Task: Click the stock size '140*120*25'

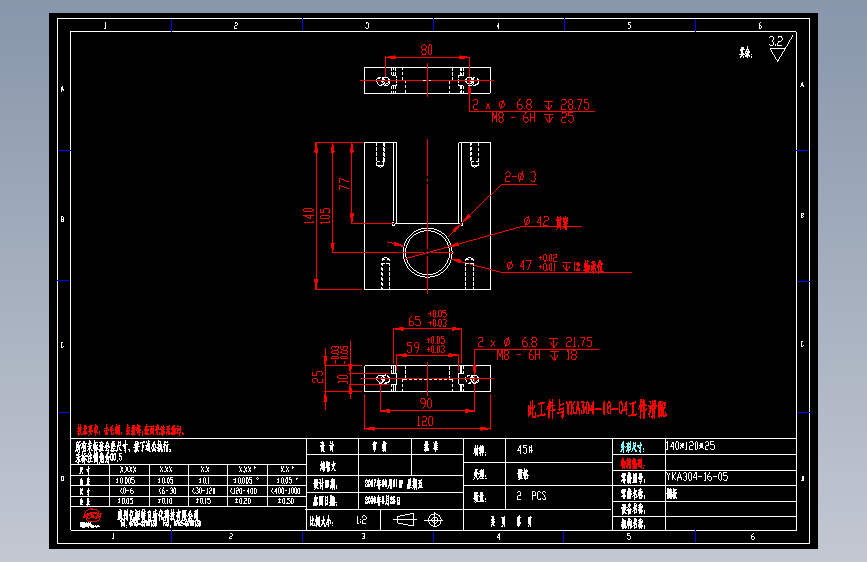Action: [x=691, y=446]
